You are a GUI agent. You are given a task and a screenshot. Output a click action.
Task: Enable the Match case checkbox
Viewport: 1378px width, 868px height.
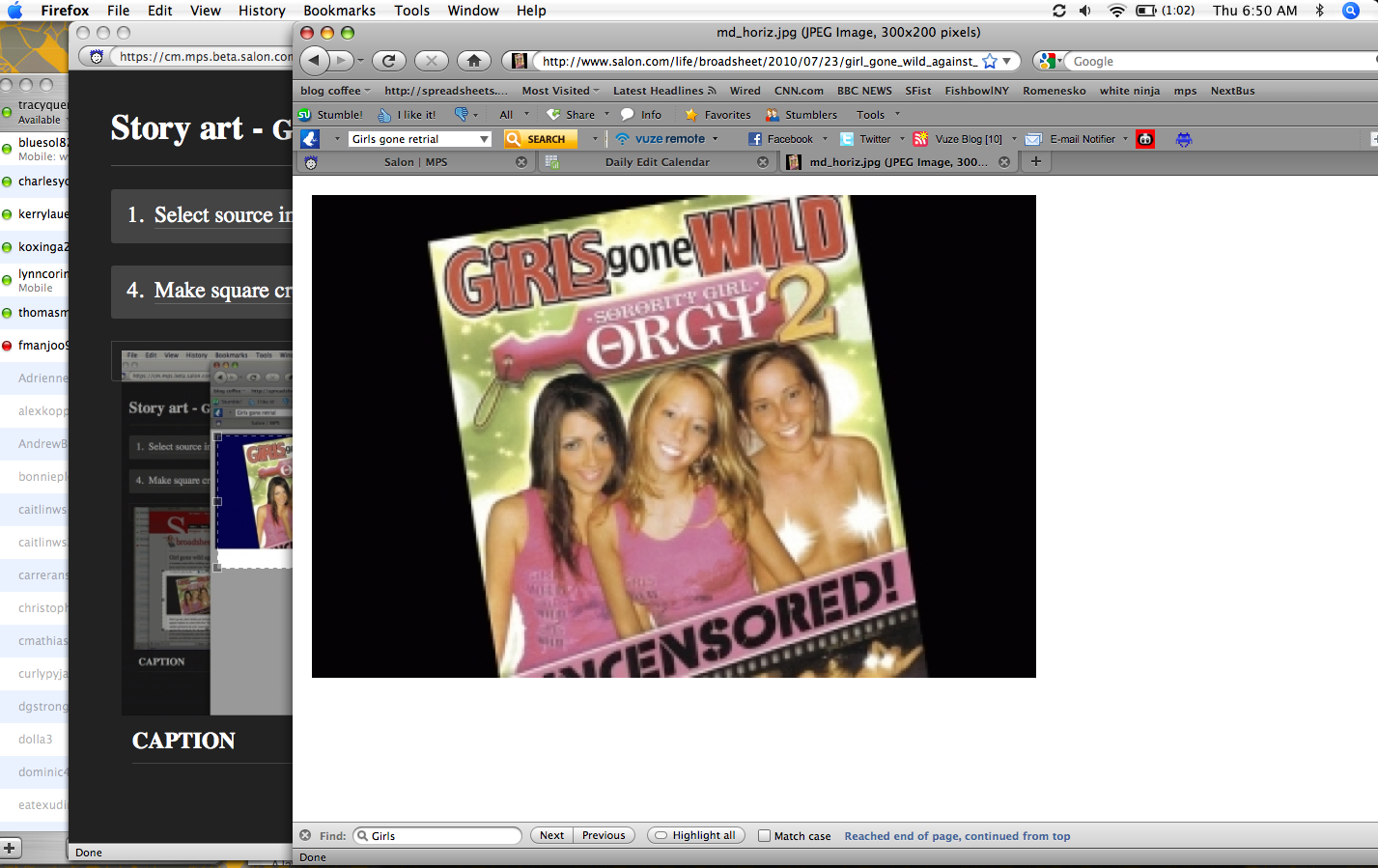[764, 836]
